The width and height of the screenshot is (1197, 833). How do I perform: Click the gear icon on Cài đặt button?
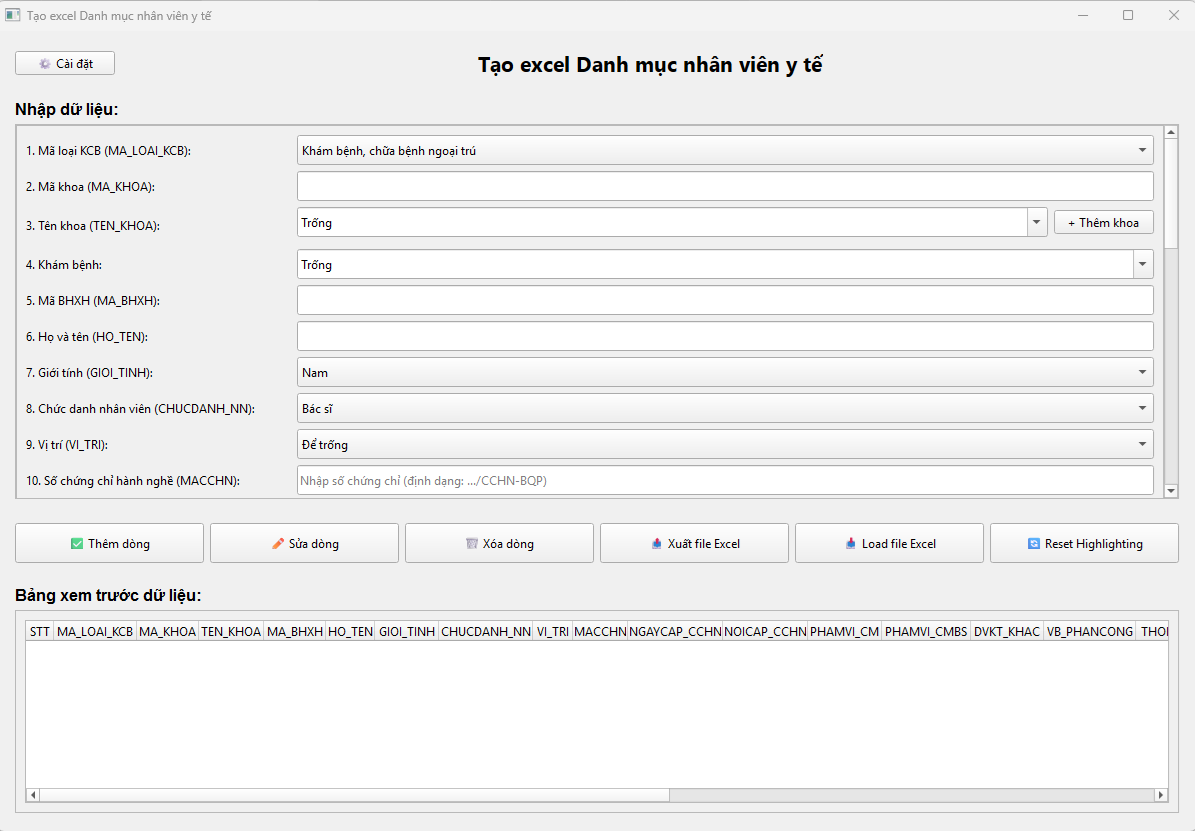(44, 64)
